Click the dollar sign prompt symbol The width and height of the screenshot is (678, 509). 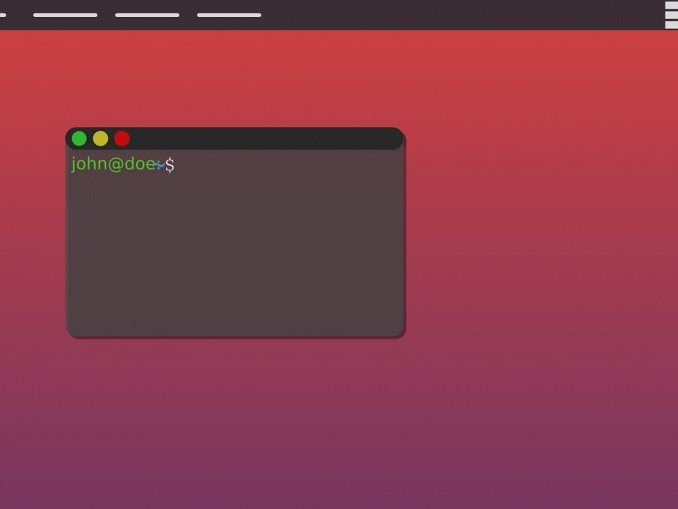pos(170,165)
